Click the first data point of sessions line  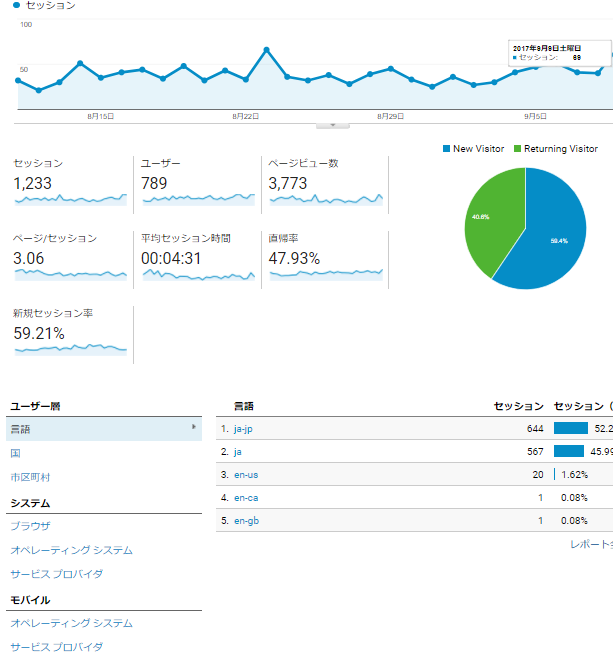(x=18, y=80)
